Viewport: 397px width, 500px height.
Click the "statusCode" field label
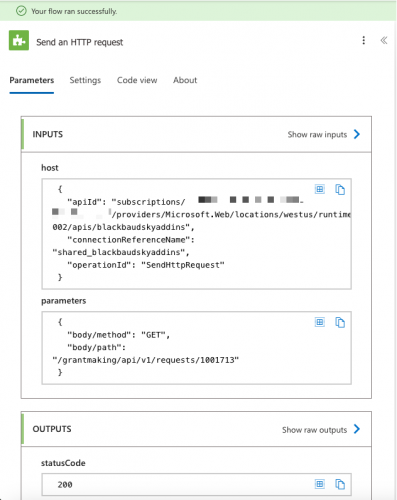pyautogui.click(x=63, y=463)
